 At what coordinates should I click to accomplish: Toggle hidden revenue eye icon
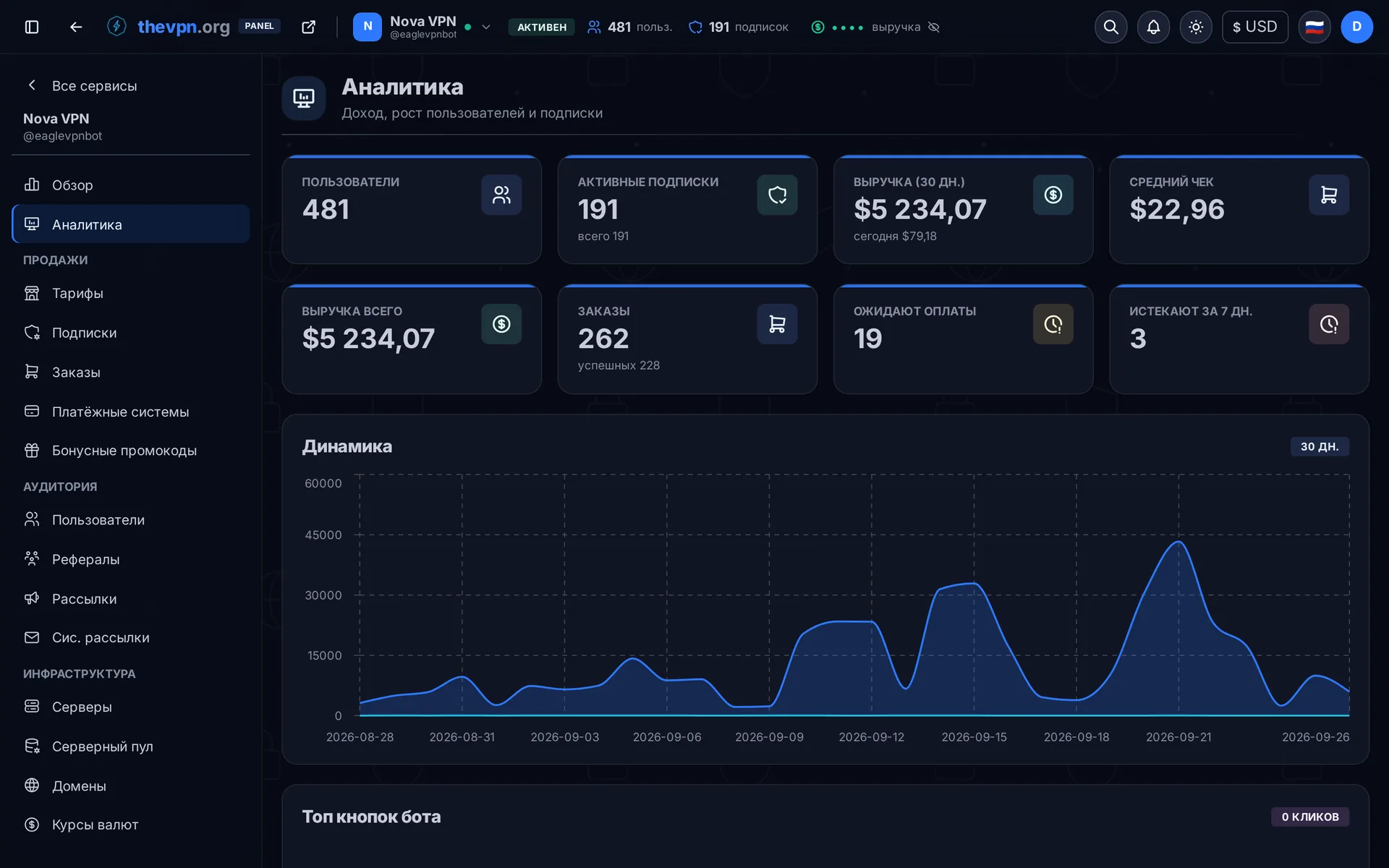934,27
